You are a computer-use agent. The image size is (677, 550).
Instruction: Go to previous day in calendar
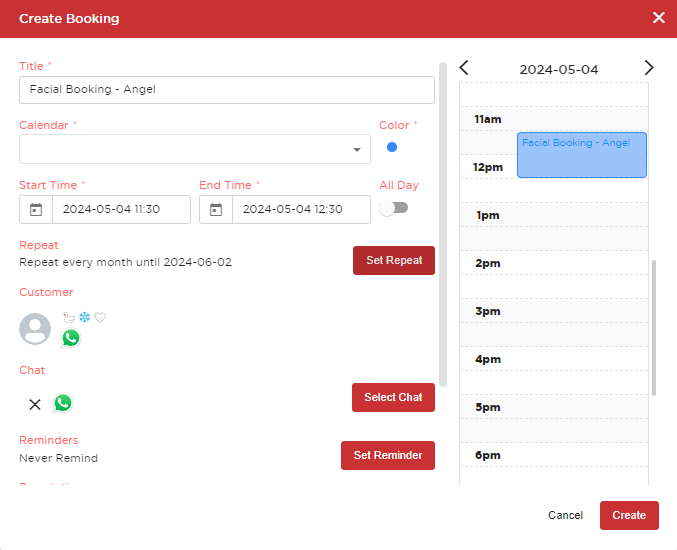coord(464,68)
